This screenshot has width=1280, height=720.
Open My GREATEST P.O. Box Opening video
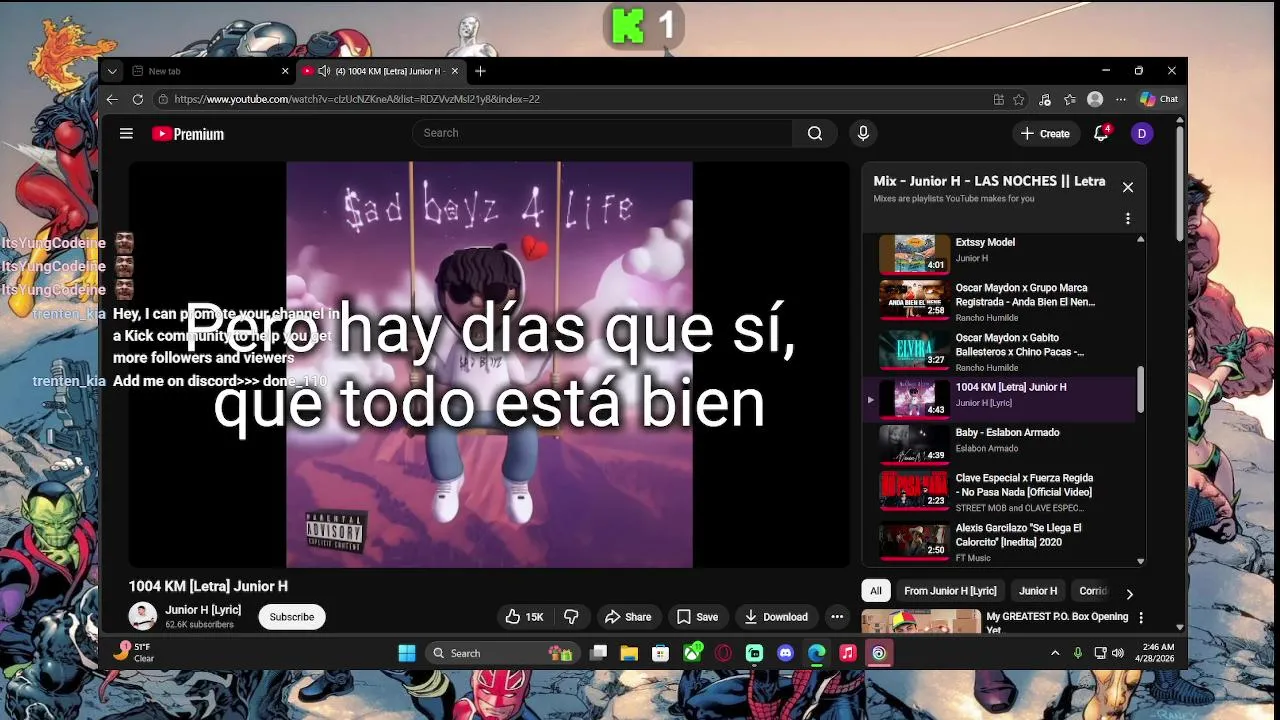click(x=995, y=622)
